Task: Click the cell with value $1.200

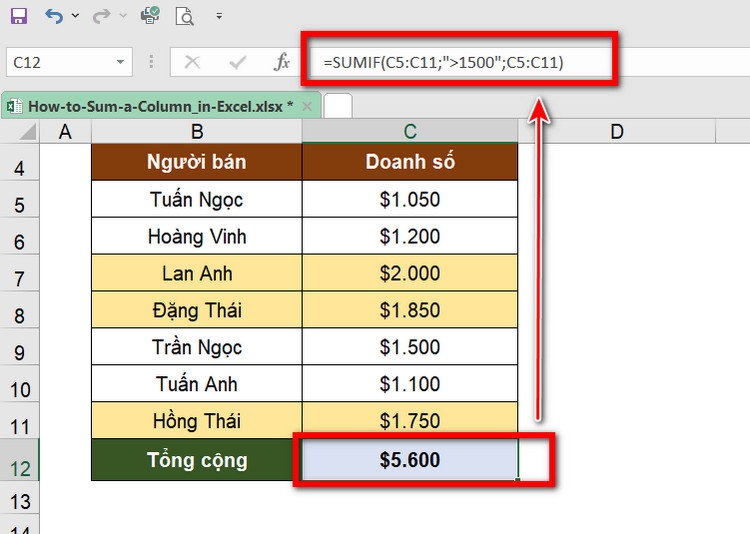Action: point(410,236)
